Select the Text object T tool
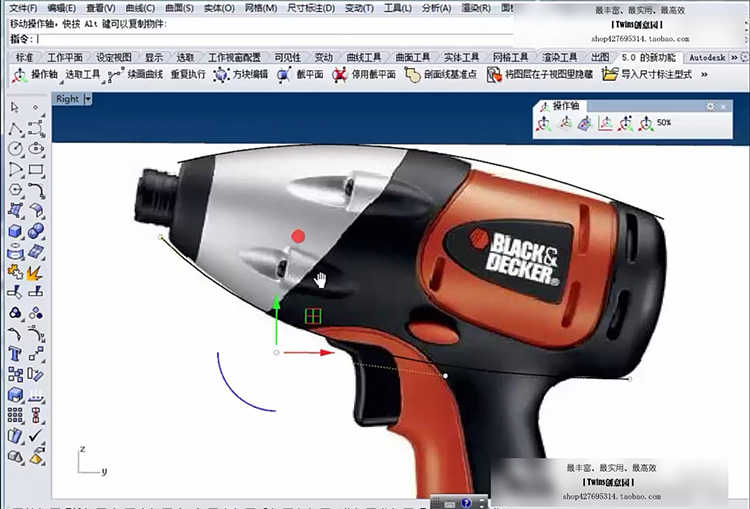 coord(15,354)
